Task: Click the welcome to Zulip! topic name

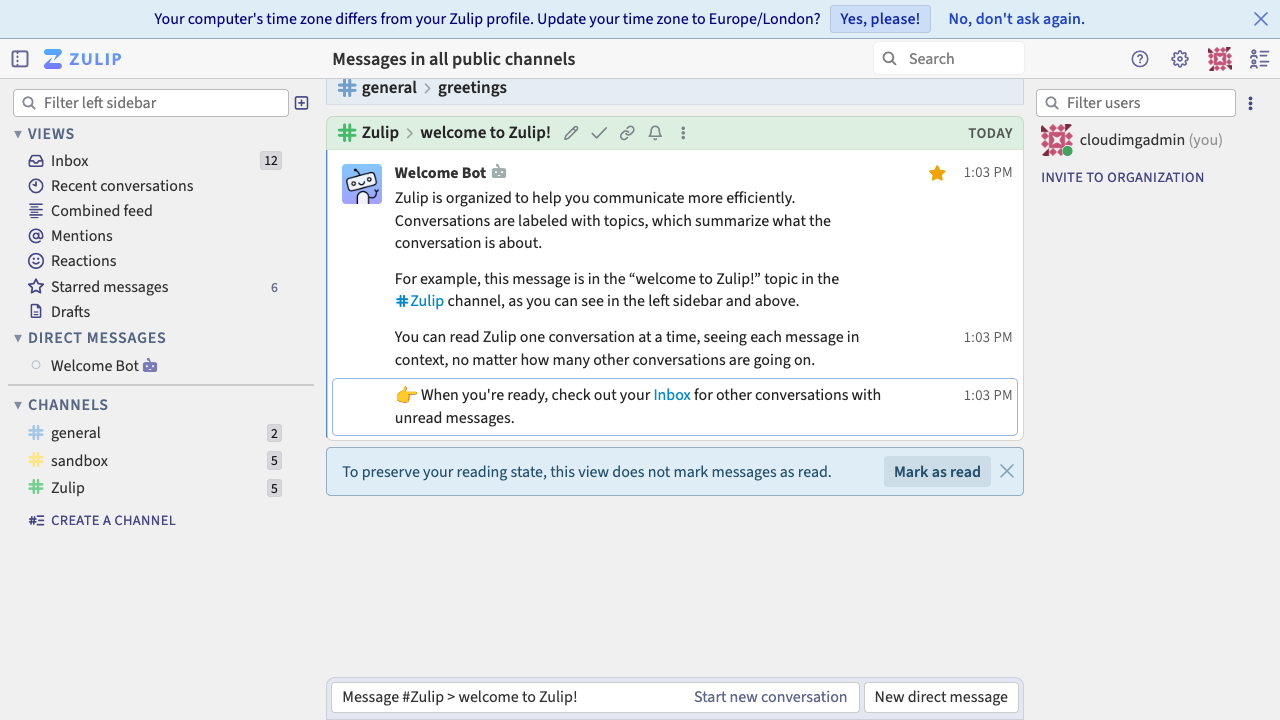Action: (485, 133)
